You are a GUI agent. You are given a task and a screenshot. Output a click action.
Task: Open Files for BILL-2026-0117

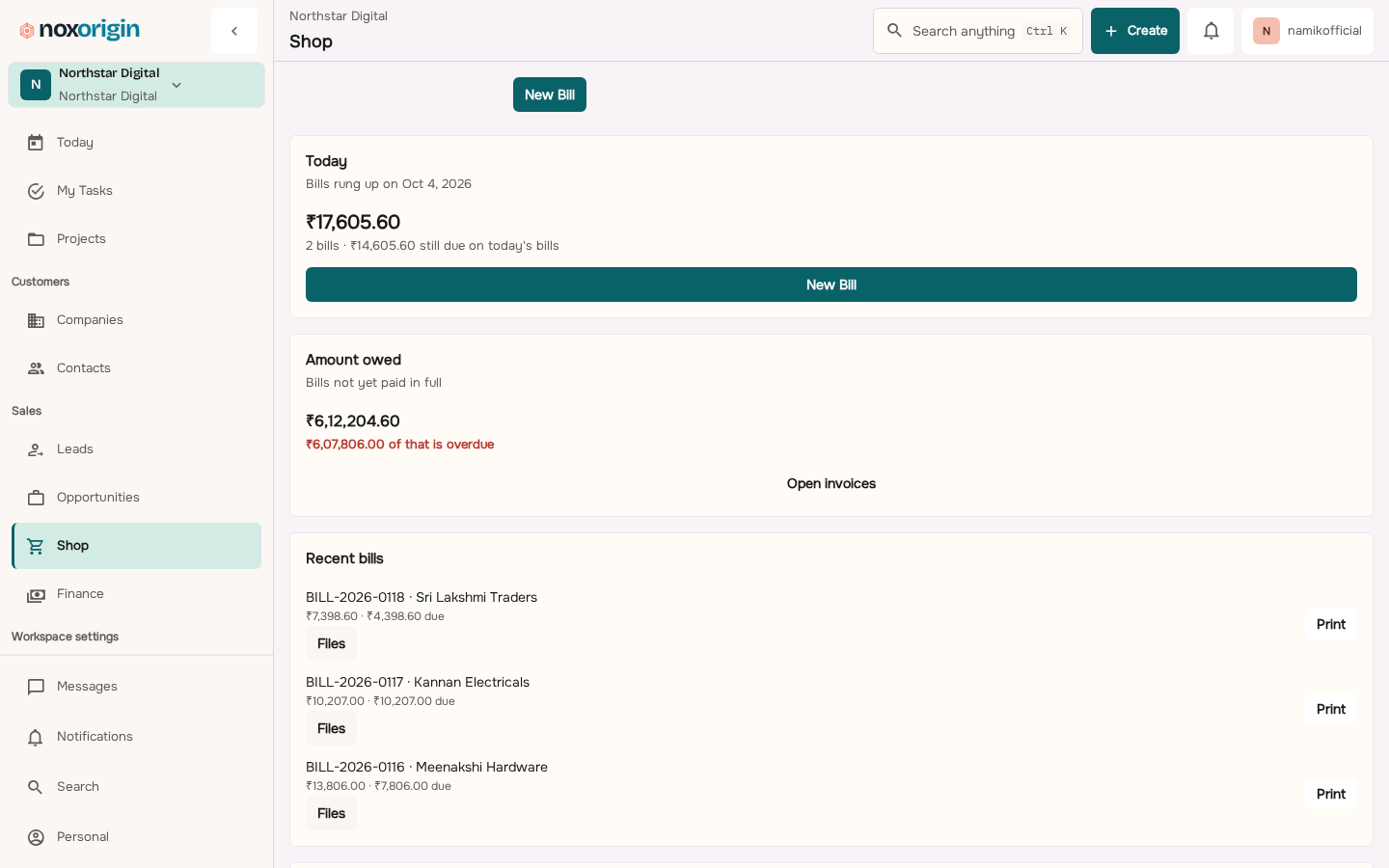pos(331,728)
